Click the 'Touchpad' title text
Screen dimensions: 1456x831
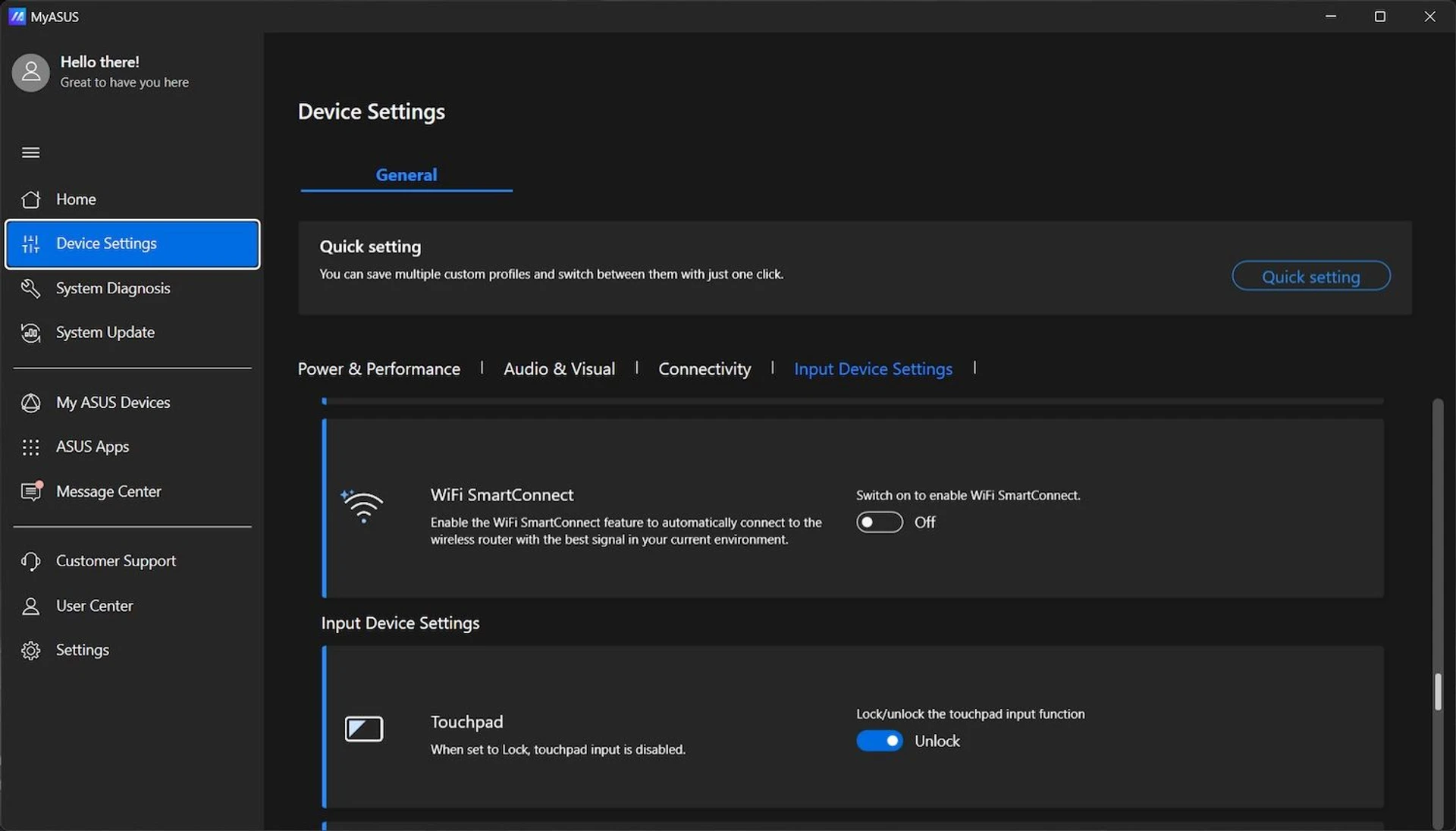tap(467, 722)
